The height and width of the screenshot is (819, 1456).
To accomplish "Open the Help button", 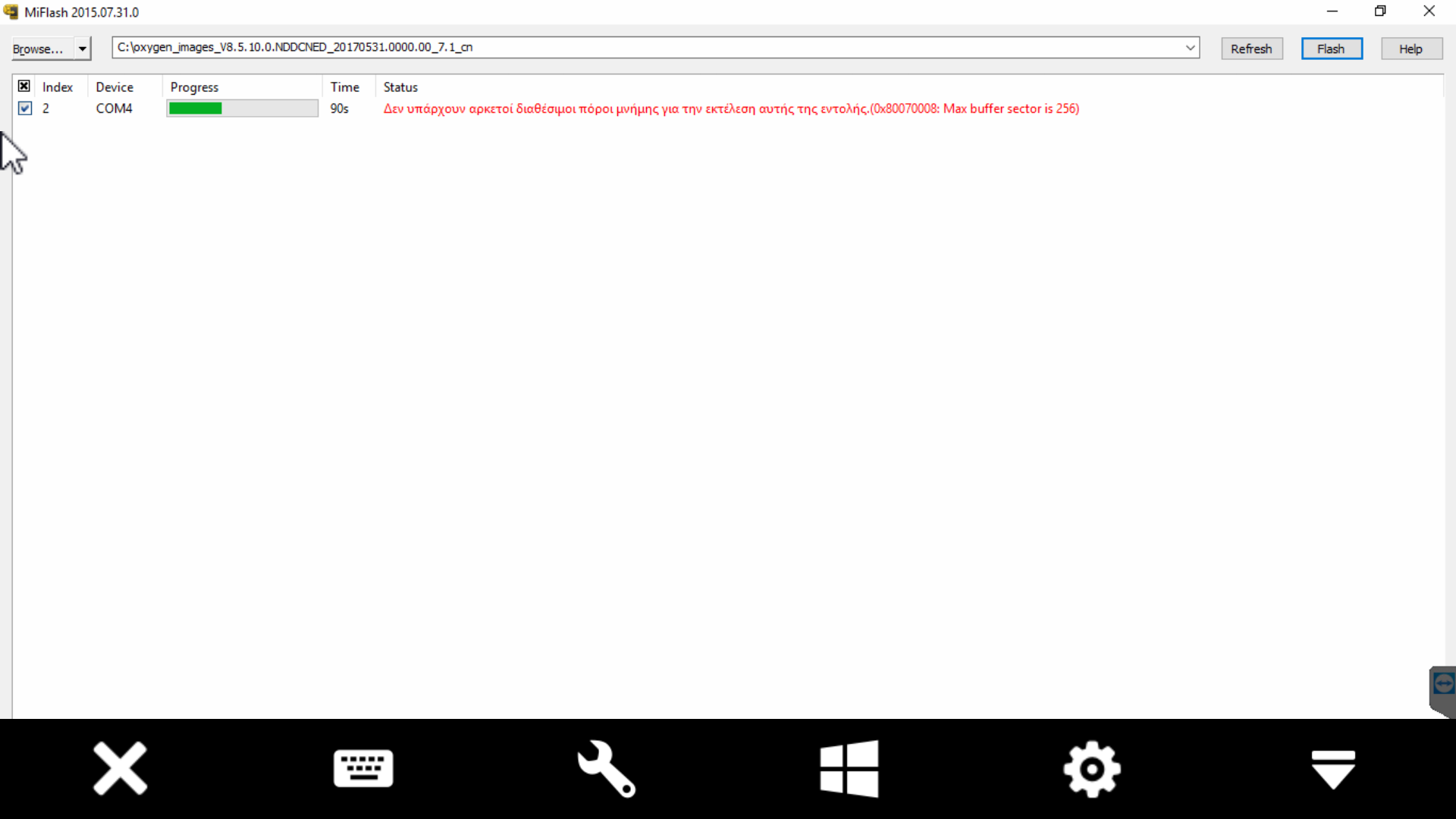I will 1410,49.
